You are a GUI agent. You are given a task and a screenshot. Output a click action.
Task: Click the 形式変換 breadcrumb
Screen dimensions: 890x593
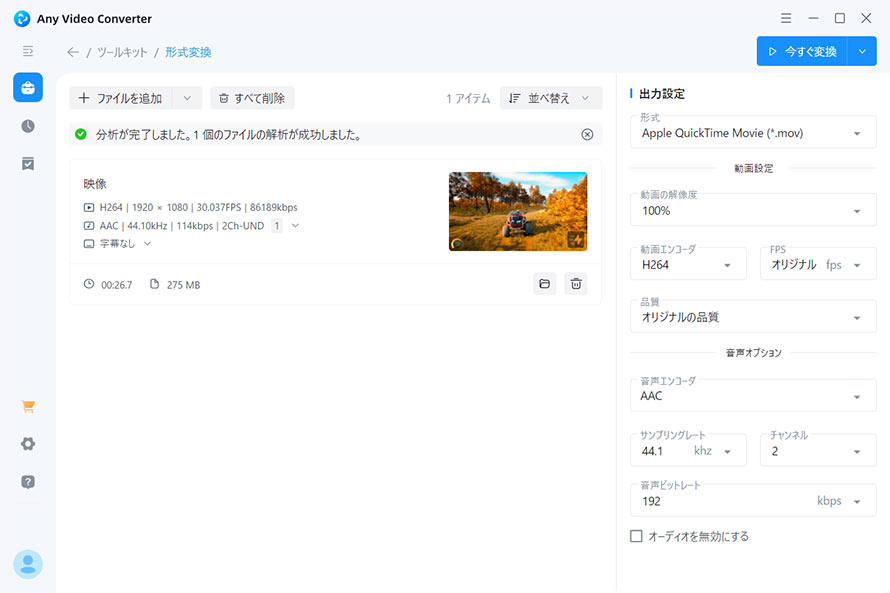pos(188,52)
